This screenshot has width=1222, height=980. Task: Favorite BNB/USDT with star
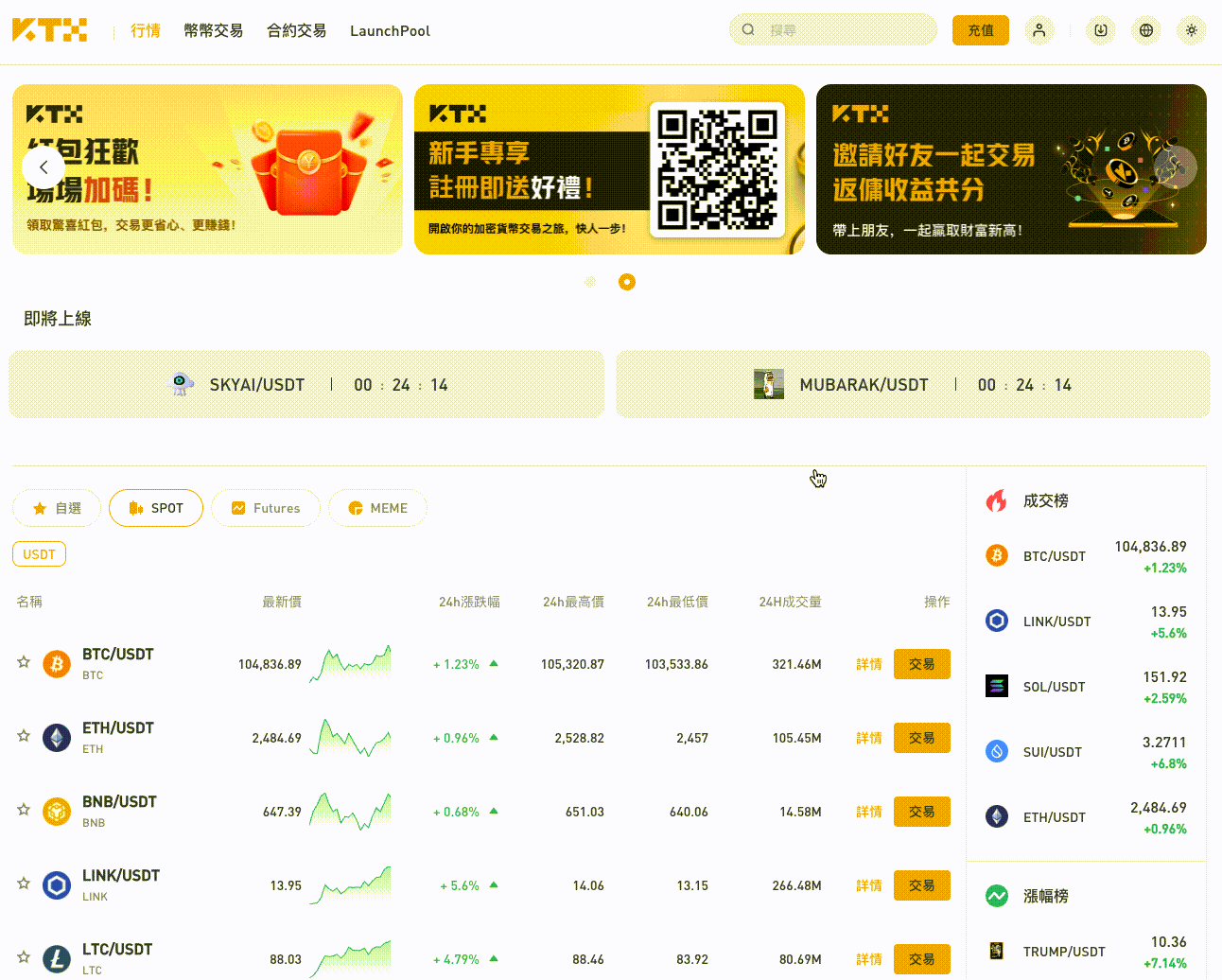pyautogui.click(x=24, y=810)
